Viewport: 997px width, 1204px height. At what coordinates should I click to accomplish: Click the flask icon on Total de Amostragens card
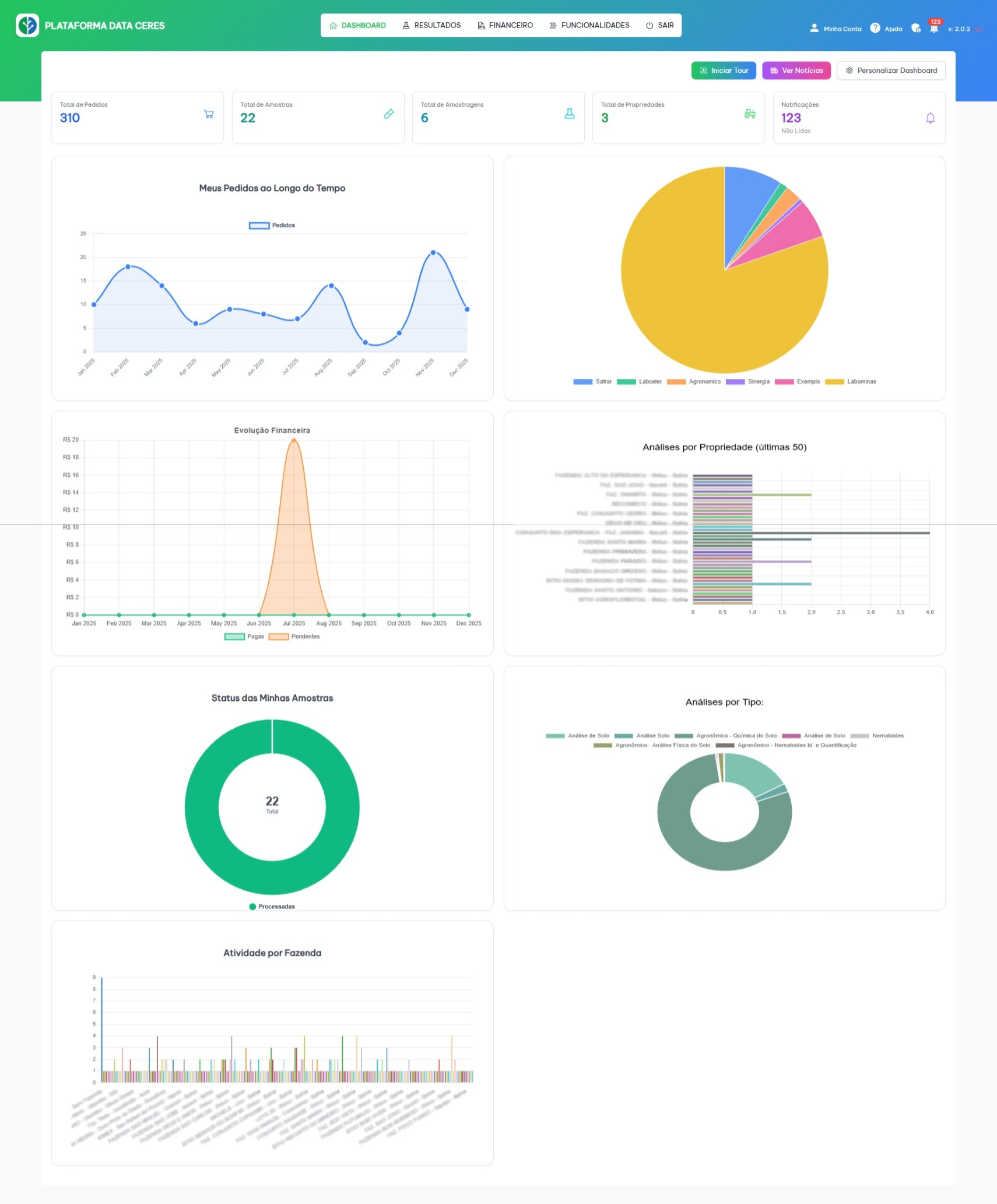[x=569, y=114]
